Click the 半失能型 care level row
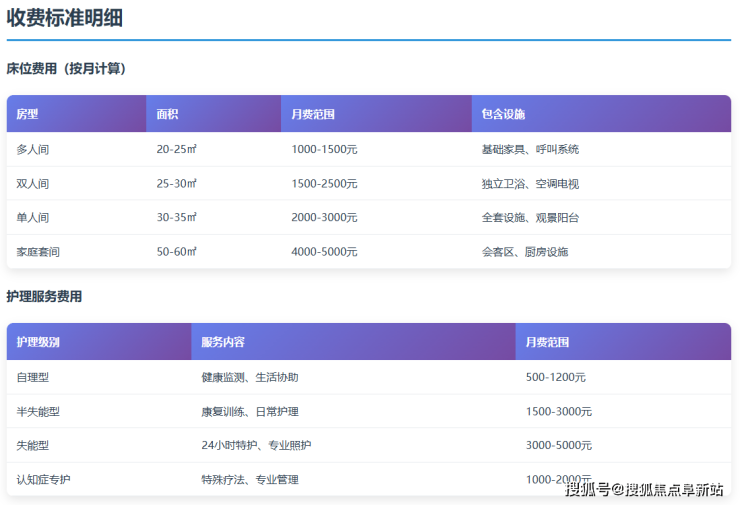740x505 pixels. [x=38, y=412]
